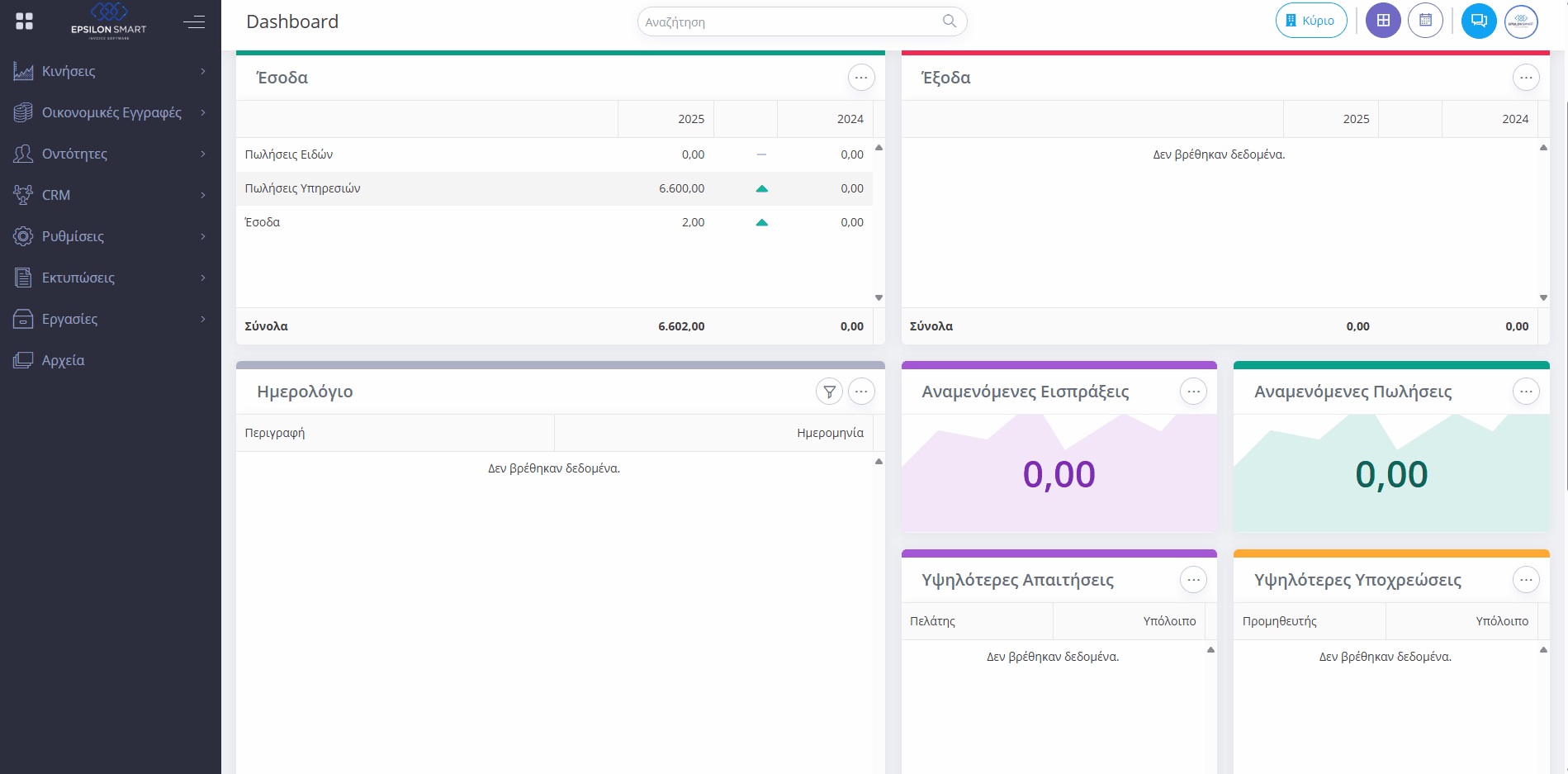The height and width of the screenshot is (774, 1568).
Task: Open the blue chat messages icon
Action: click(1479, 21)
